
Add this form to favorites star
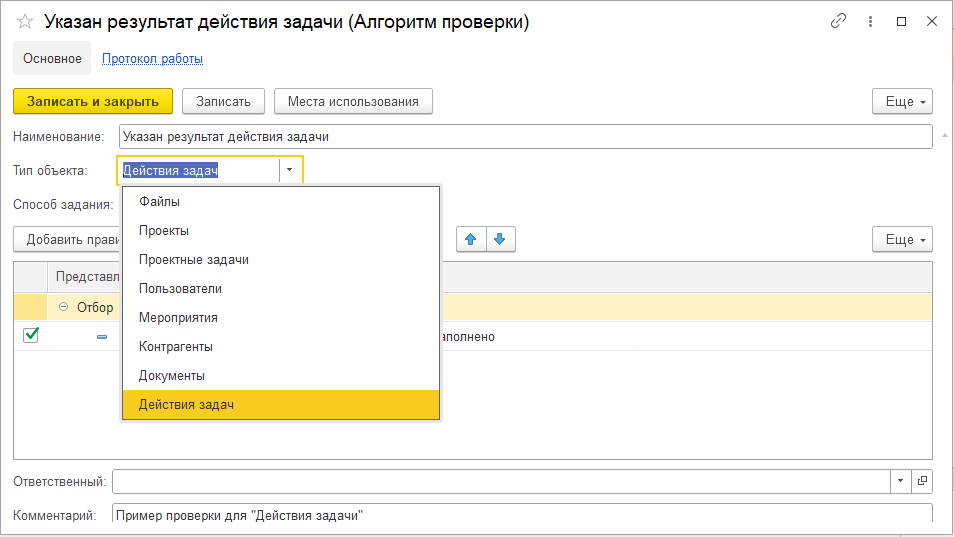tap(25, 22)
